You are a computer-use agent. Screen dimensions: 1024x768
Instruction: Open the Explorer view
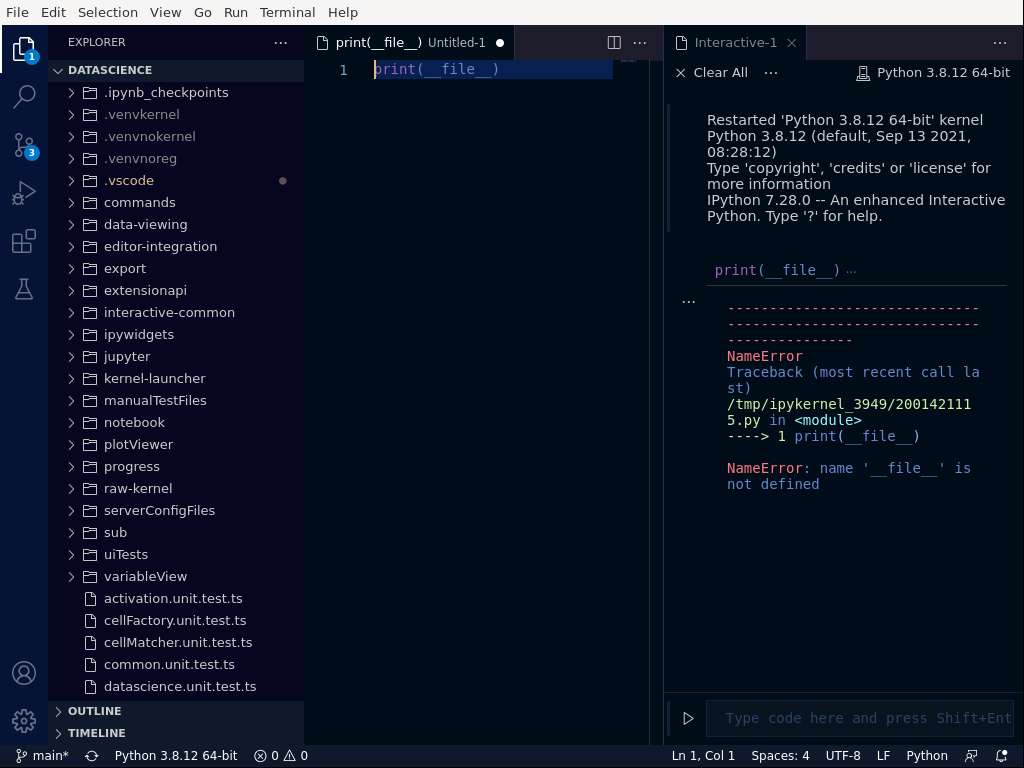tap(24, 46)
